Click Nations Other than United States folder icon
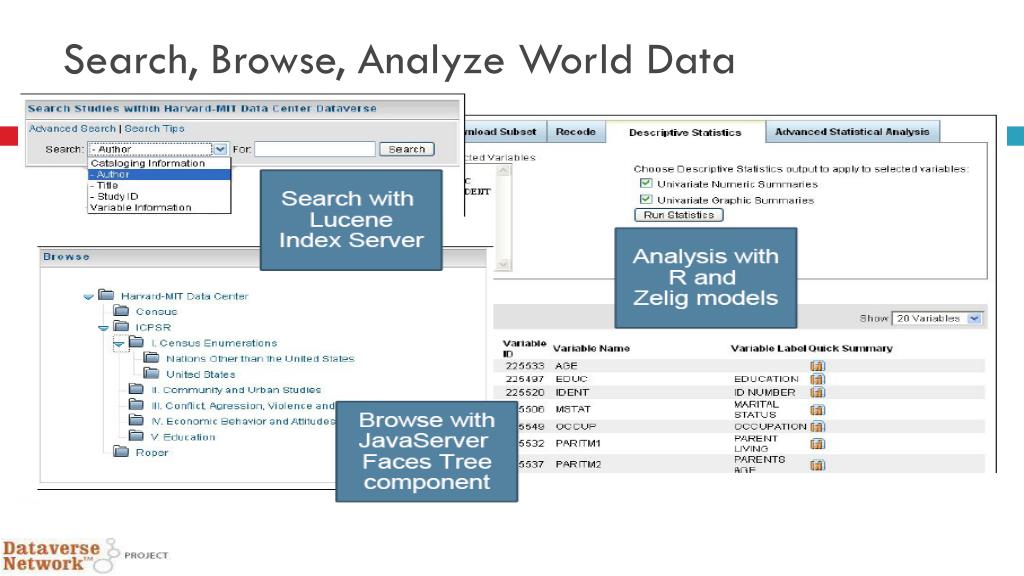Screen dimensions: 1024x576 (152, 358)
